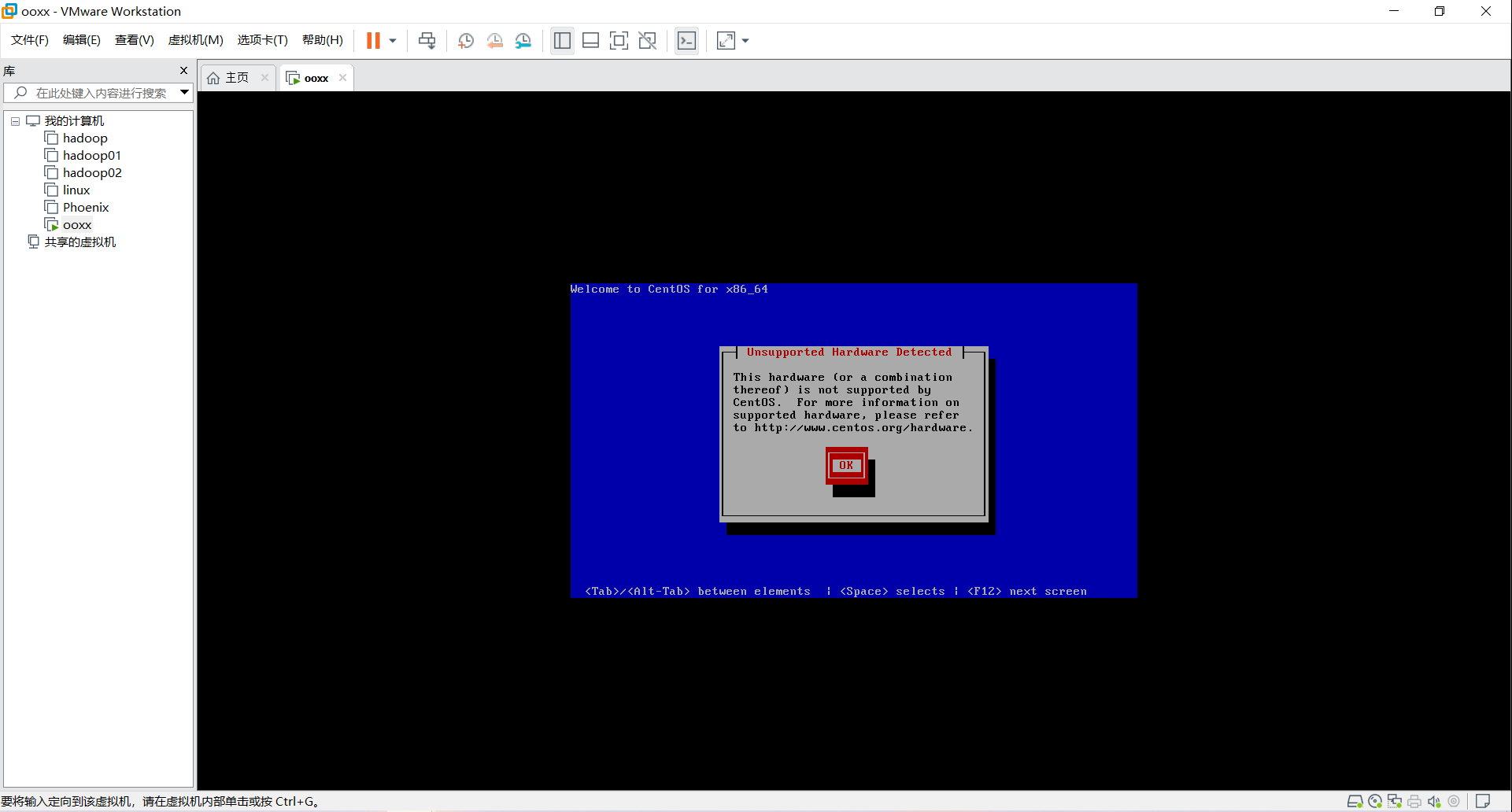Select the hadoop virtual machine

(85, 138)
